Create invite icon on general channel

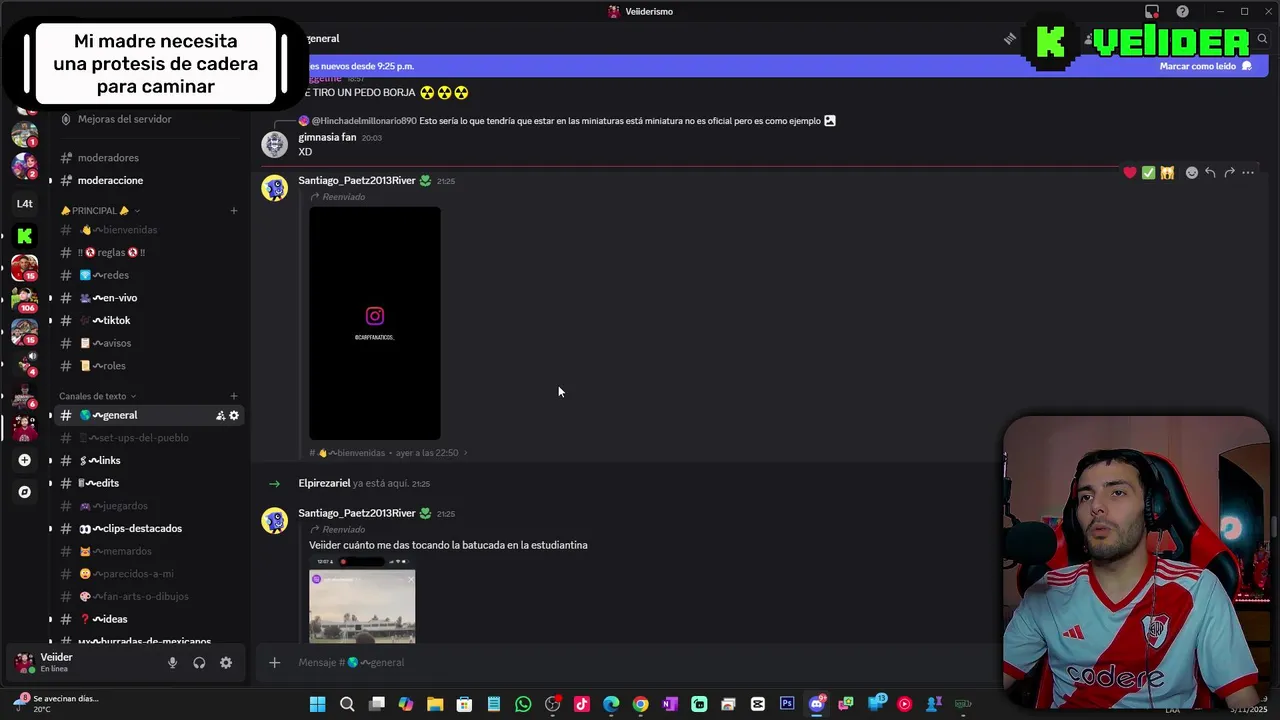tap(220, 415)
